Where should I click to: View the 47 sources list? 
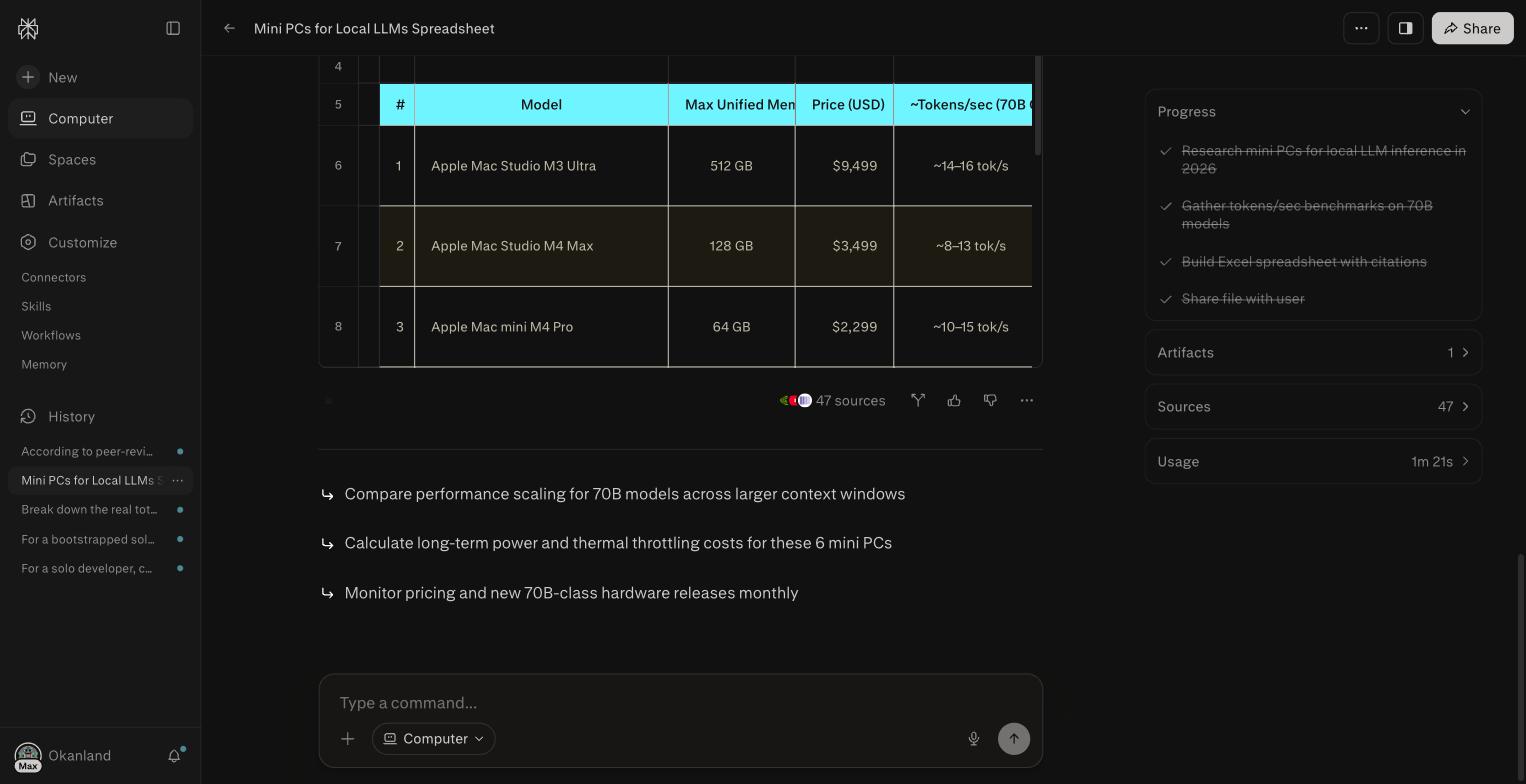click(x=832, y=400)
